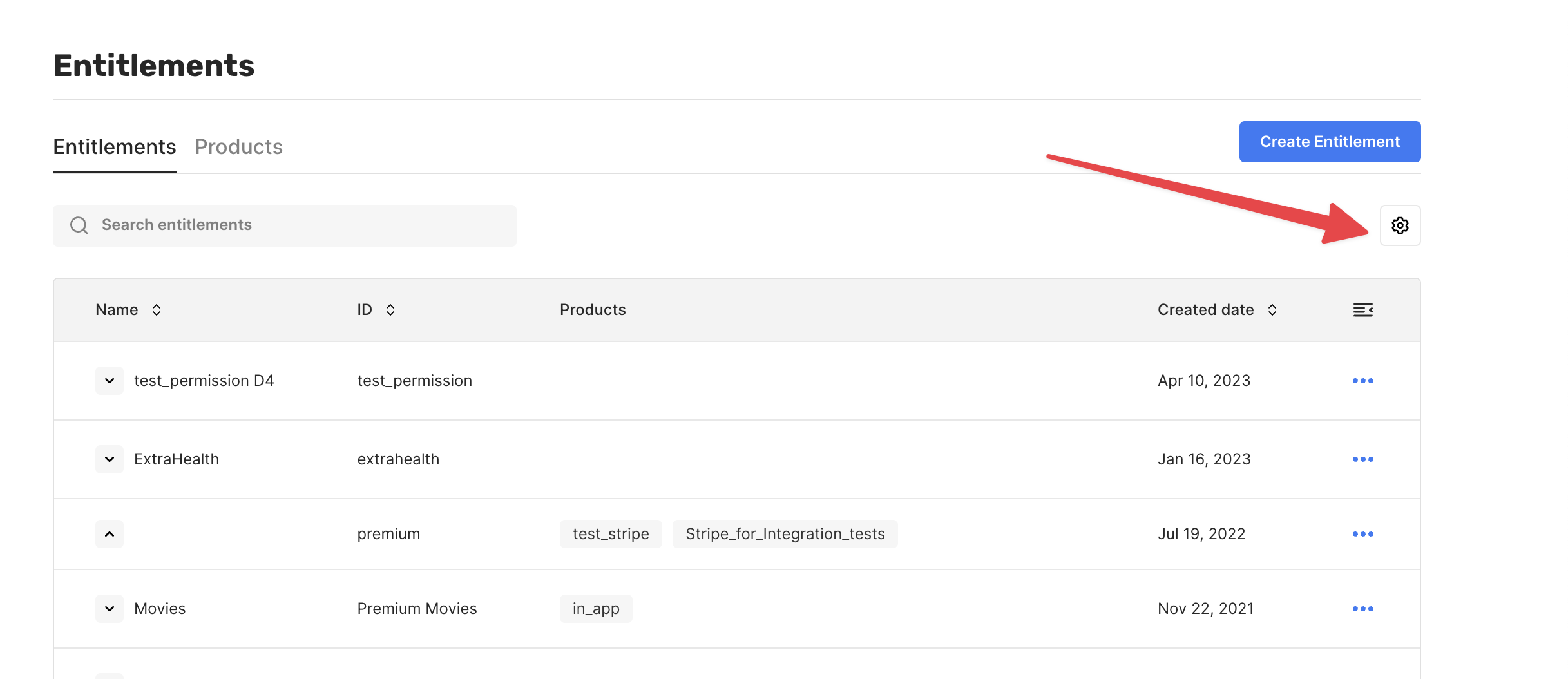The width and height of the screenshot is (1568, 679).
Task: Expand the test_permission D4 row
Action: tap(110, 381)
